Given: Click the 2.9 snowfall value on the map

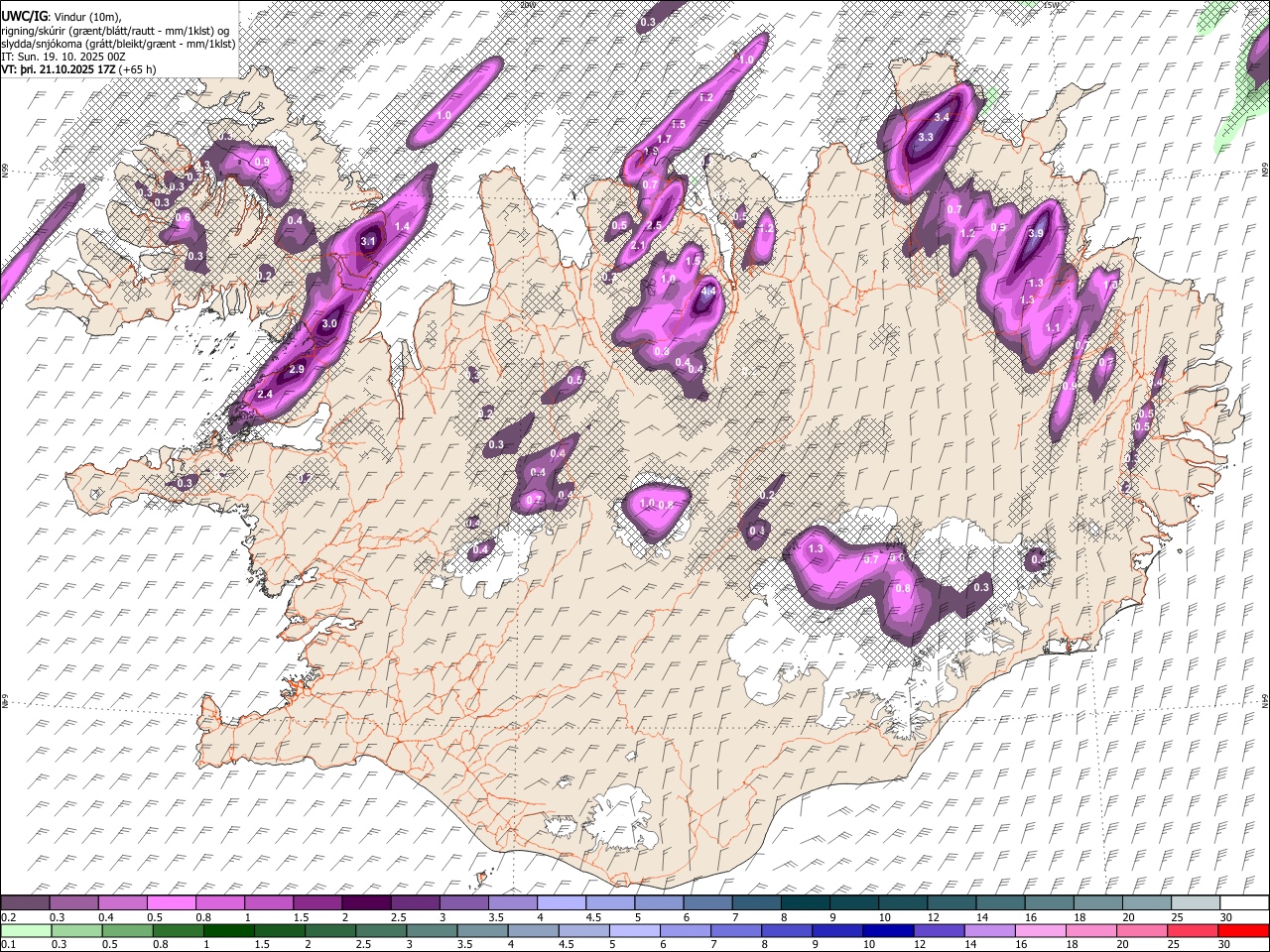Looking at the screenshot, I should tap(296, 370).
